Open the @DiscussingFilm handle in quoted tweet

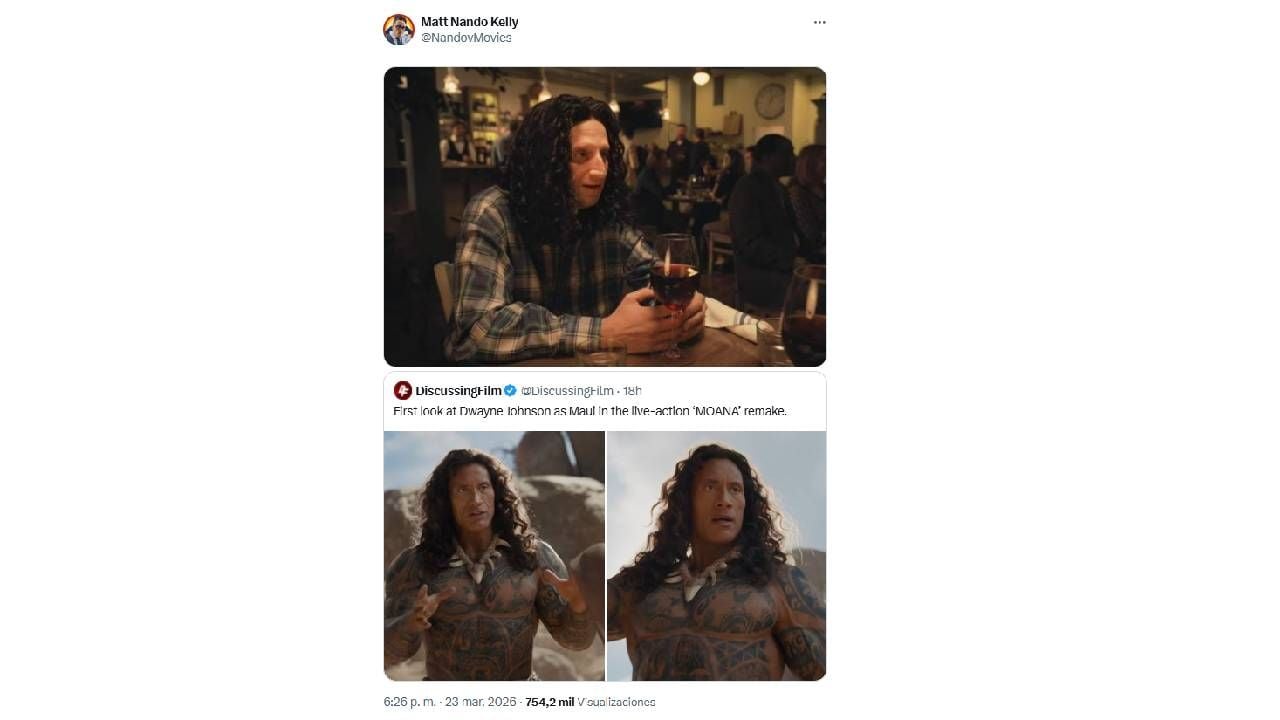coord(566,390)
